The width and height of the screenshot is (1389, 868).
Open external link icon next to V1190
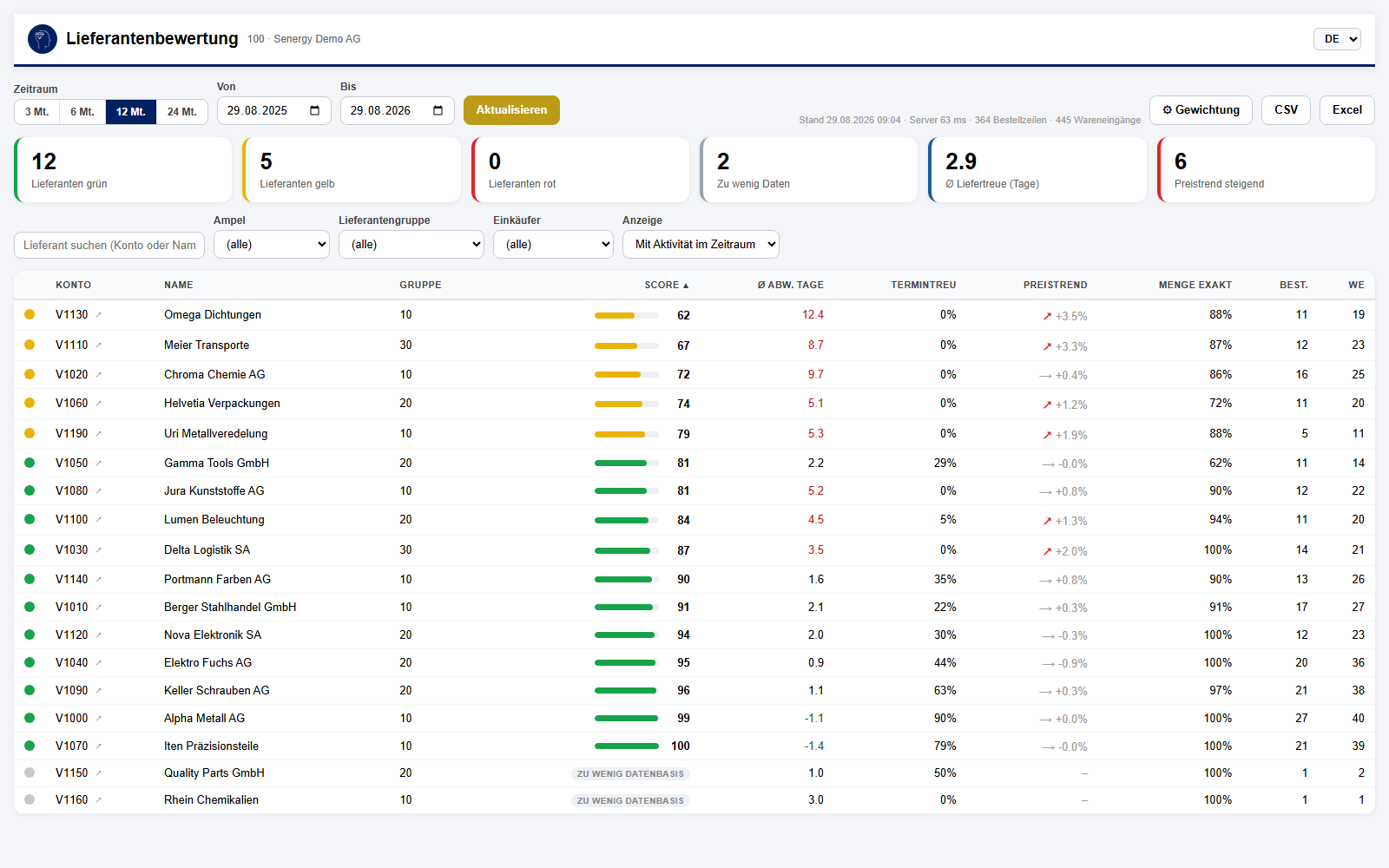pyautogui.click(x=99, y=434)
